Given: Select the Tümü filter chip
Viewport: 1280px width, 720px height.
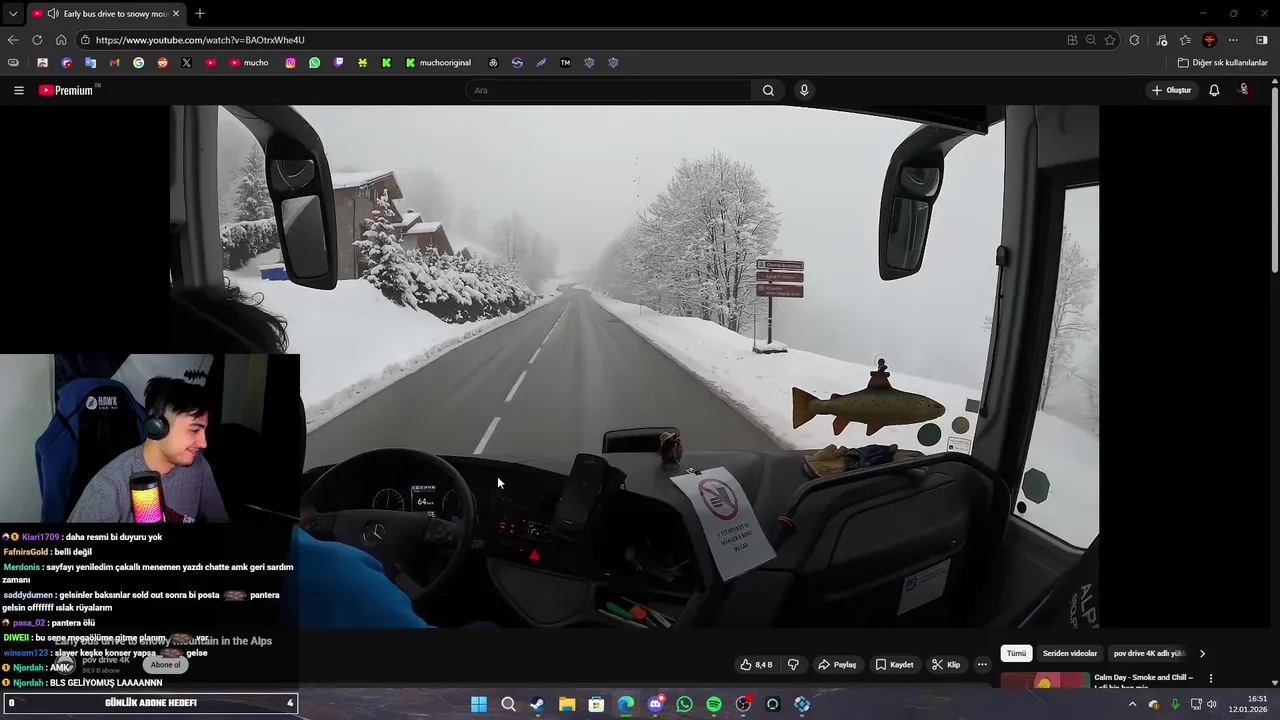Looking at the screenshot, I should click(x=1016, y=653).
